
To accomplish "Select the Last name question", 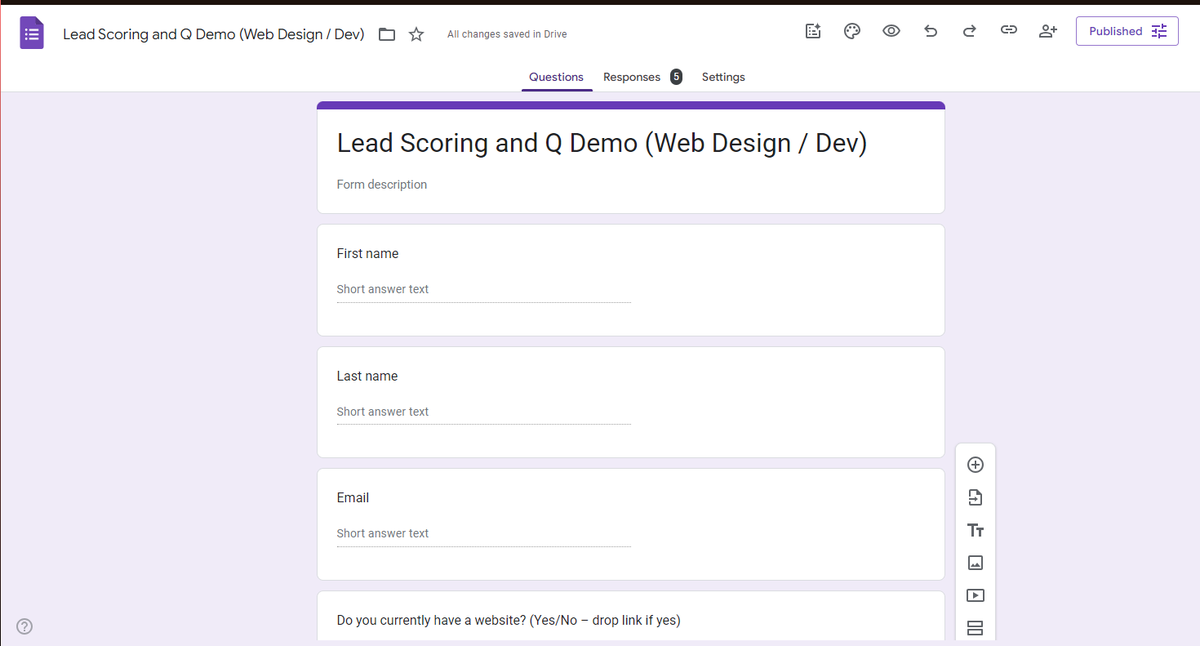I will pyautogui.click(x=631, y=402).
